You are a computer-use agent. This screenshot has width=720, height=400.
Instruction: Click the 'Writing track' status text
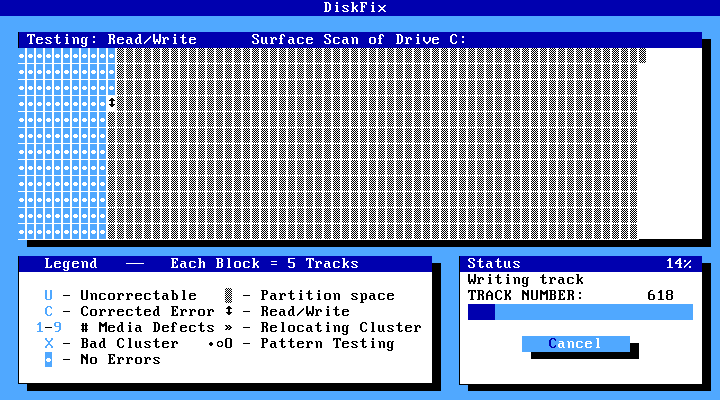tap(526, 280)
